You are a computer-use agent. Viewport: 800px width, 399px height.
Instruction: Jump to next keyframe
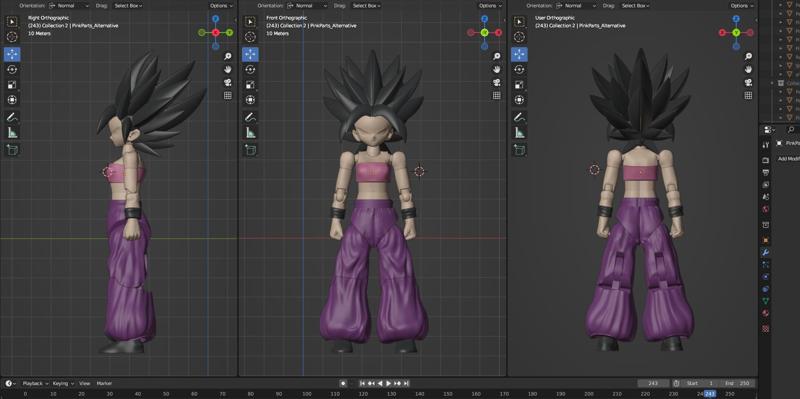pos(397,383)
